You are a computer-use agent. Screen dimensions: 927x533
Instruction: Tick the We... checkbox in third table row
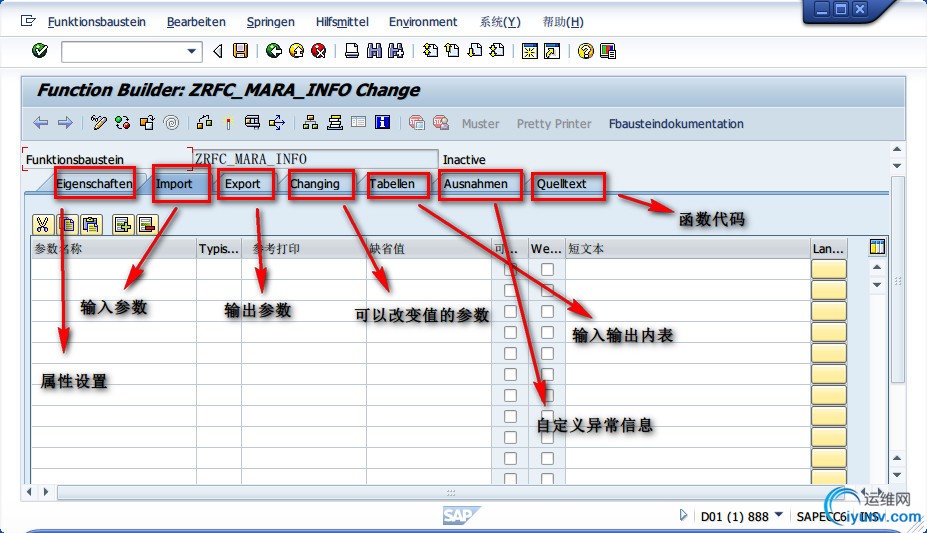[x=547, y=311]
